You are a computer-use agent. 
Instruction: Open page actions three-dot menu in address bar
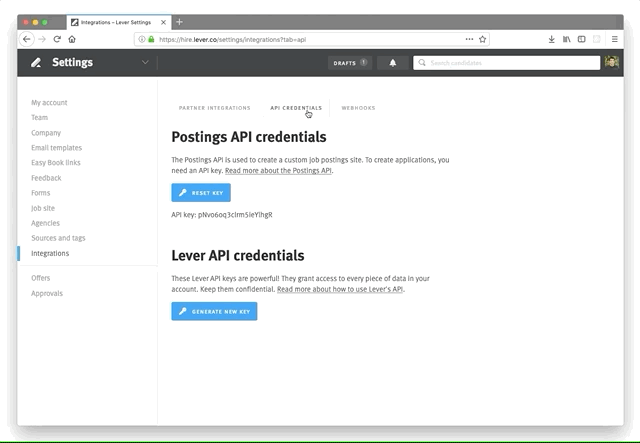tap(469, 39)
